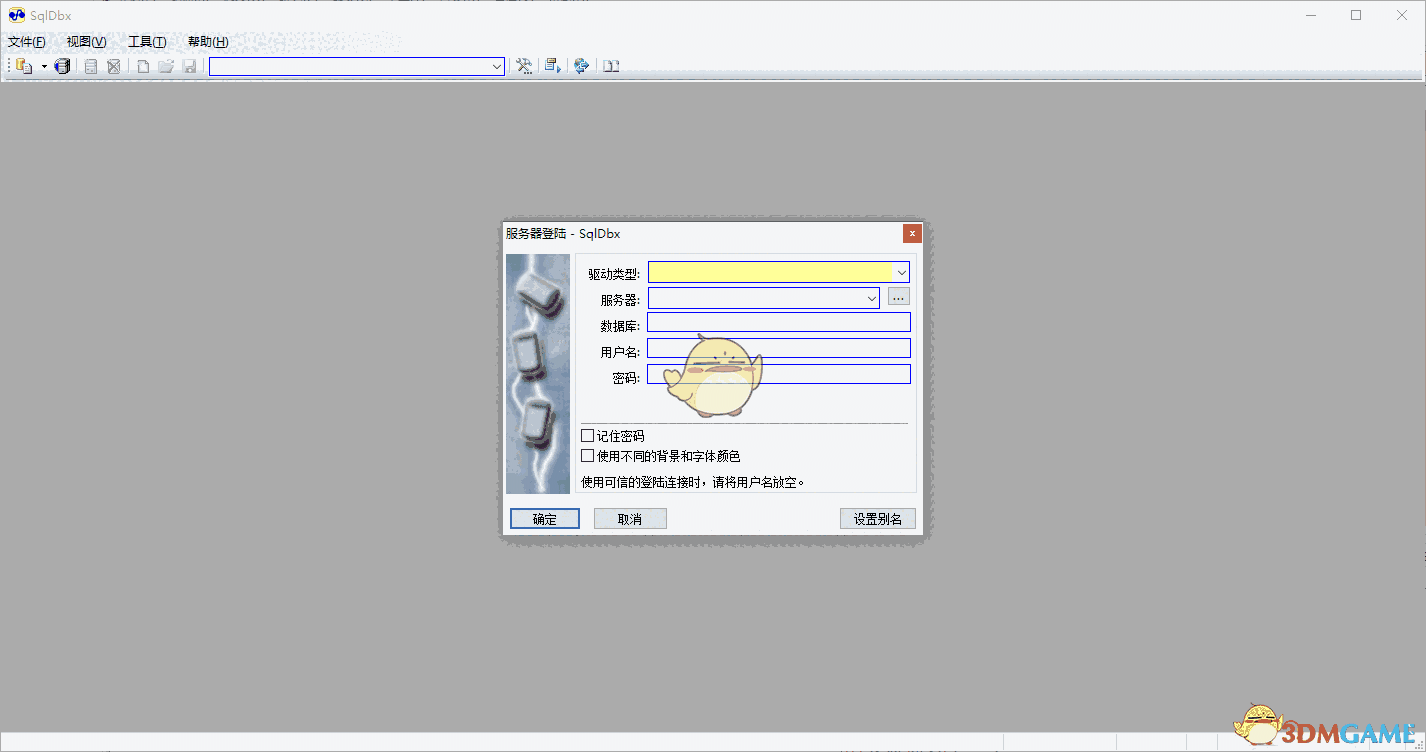
Task: Click the server browse ellipsis button
Action: pos(897,296)
